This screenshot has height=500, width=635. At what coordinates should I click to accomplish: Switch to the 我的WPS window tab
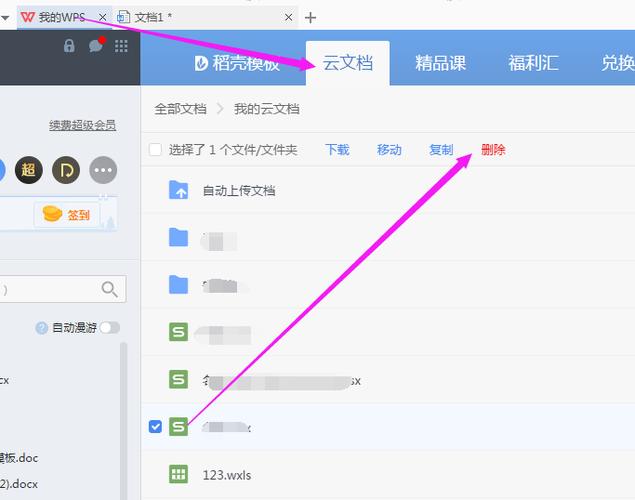point(64,17)
